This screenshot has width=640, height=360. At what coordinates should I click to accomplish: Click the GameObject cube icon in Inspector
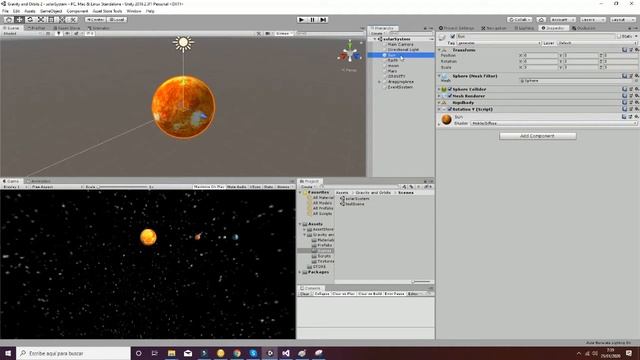[x=442, y=37]
